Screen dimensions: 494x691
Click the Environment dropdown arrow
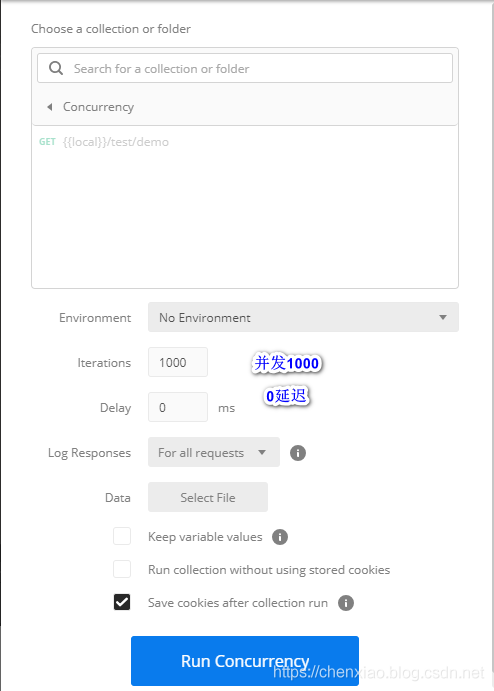click(443, 317)
